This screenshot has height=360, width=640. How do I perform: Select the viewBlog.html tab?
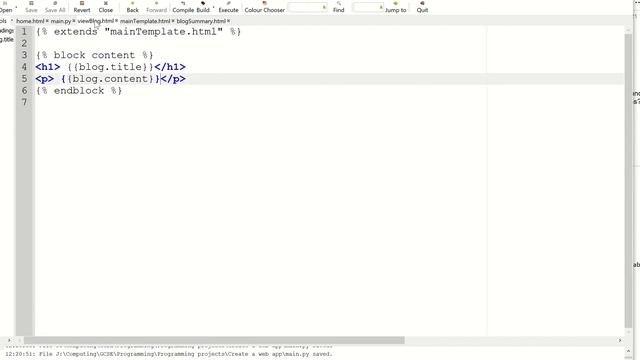point(96,21)
